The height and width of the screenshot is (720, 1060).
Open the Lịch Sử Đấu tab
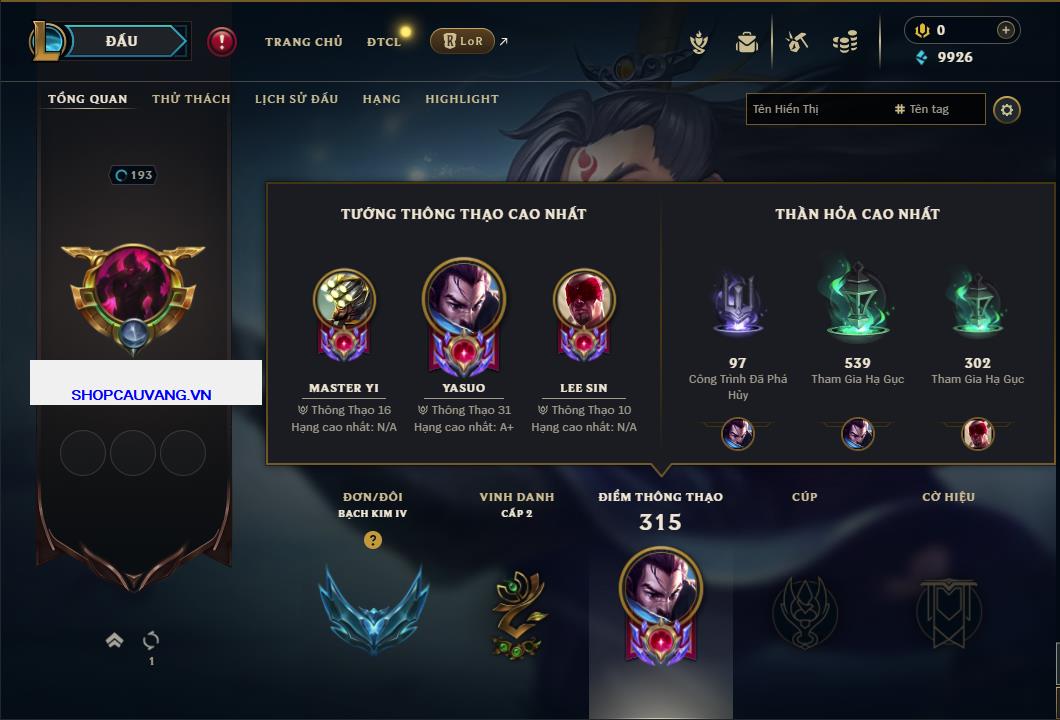pyautogui.click(x=296, y=99)
